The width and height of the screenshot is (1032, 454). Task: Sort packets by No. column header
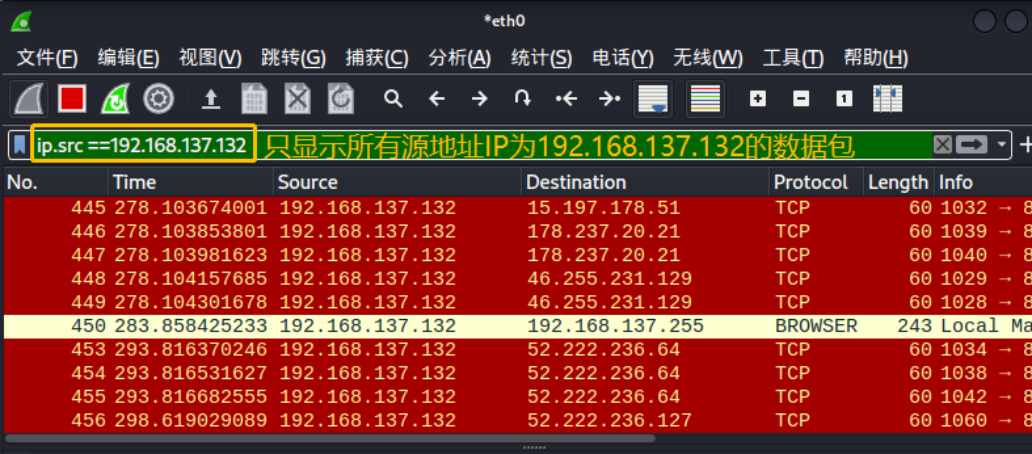56,182
